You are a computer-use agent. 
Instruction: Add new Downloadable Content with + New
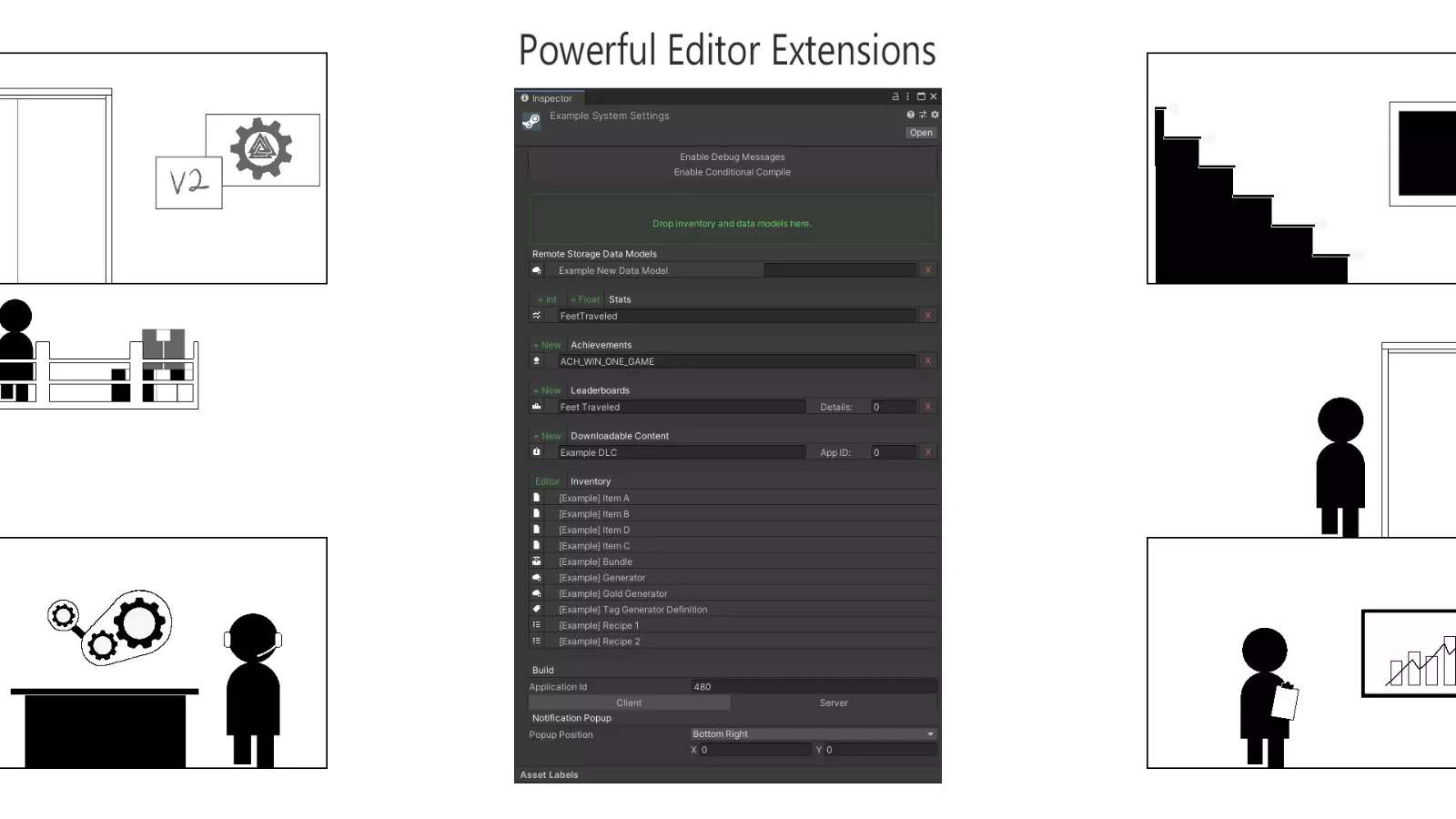pos(547,436)
